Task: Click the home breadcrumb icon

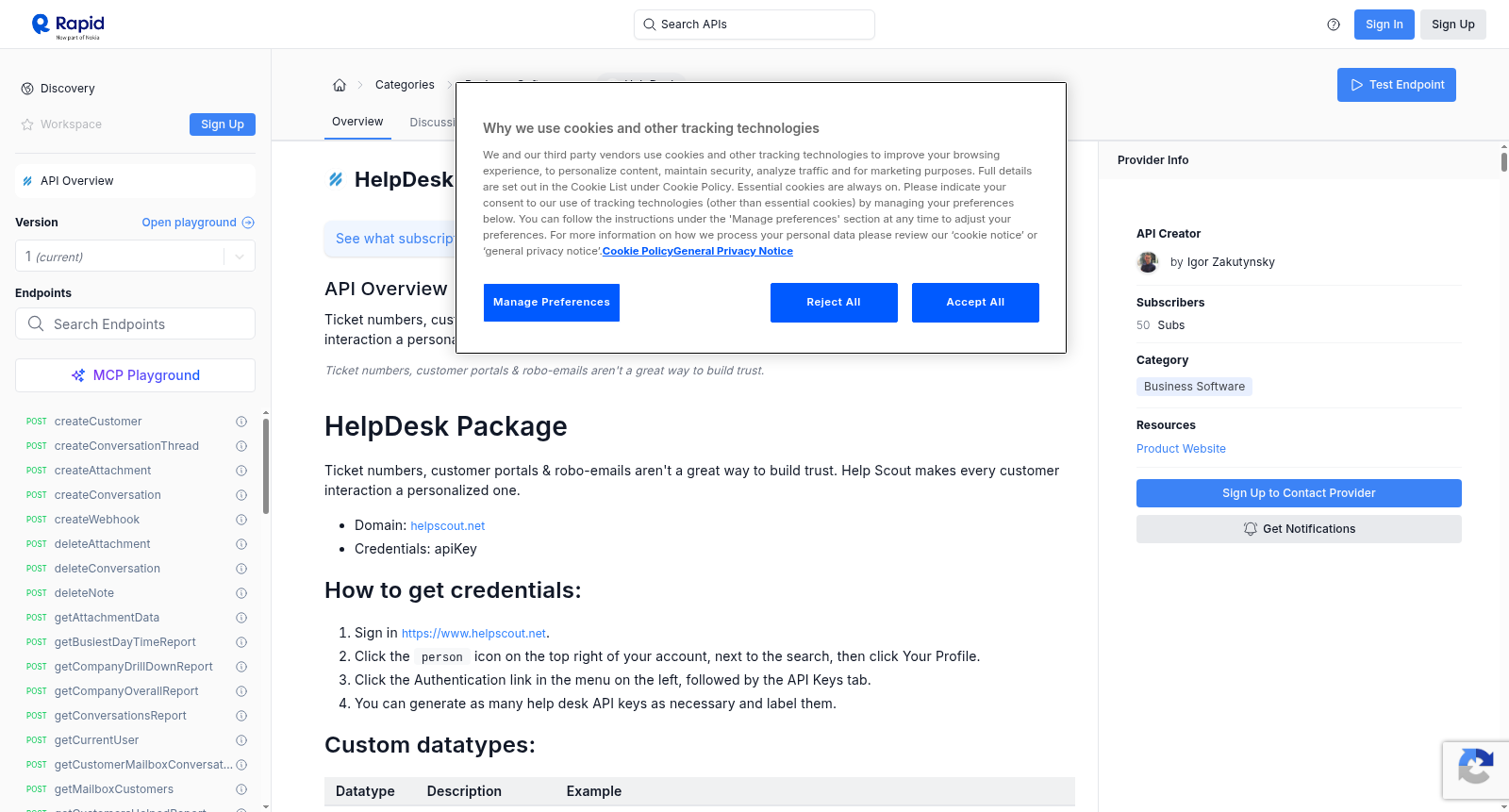Action: pyautogui.click(x=340, y=85)
